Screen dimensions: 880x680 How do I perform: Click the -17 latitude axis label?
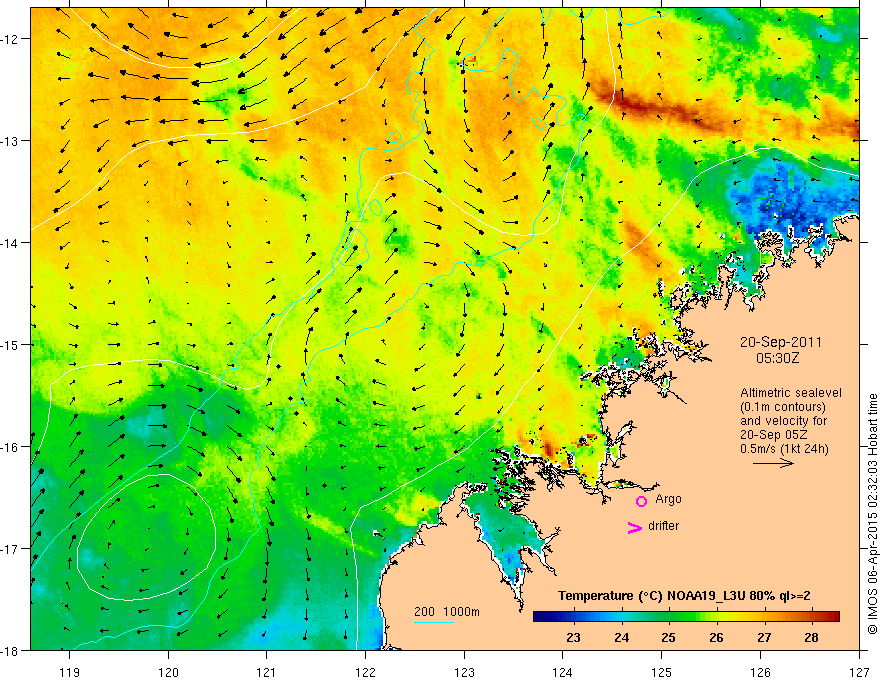click(x=11, y=549)
